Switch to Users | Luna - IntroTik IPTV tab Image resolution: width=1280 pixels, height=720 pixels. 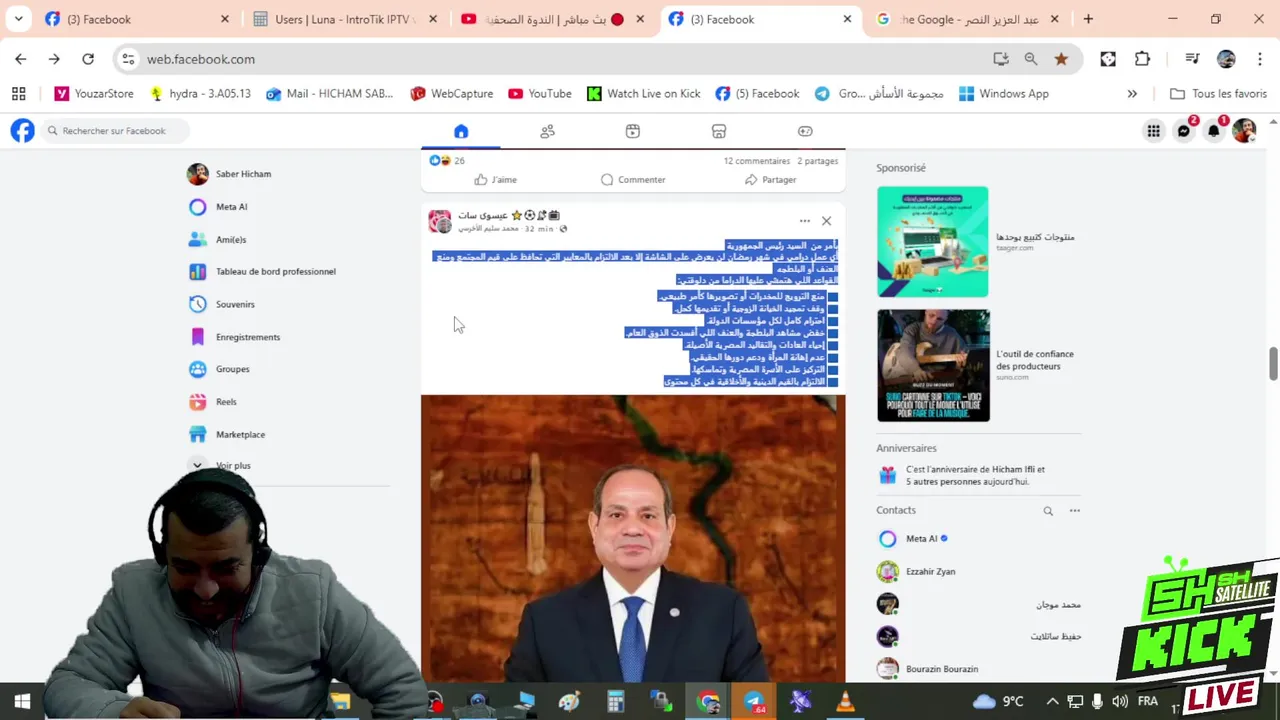click(343, 19)
